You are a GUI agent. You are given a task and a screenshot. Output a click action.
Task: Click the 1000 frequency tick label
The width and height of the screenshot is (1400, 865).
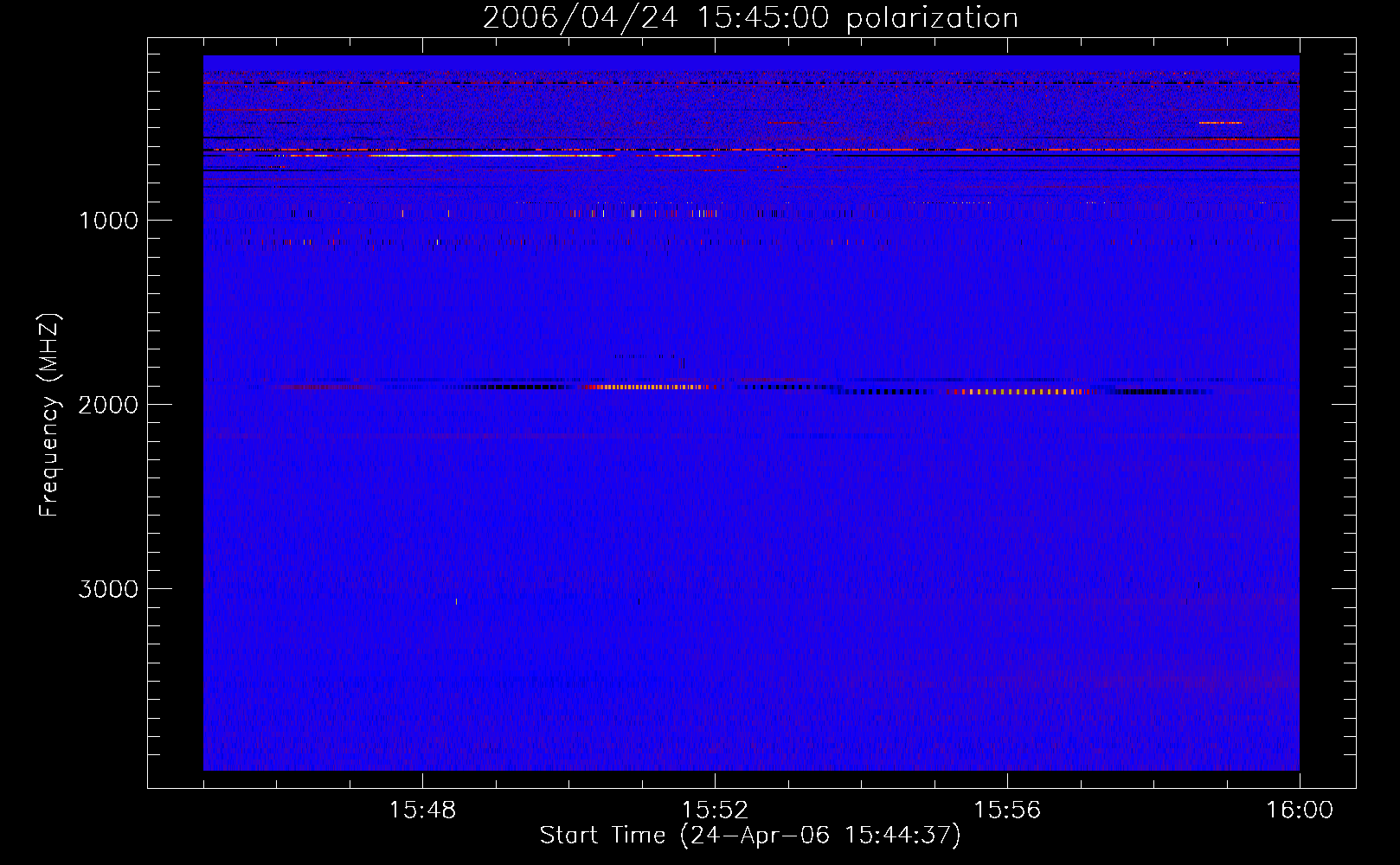108,221
